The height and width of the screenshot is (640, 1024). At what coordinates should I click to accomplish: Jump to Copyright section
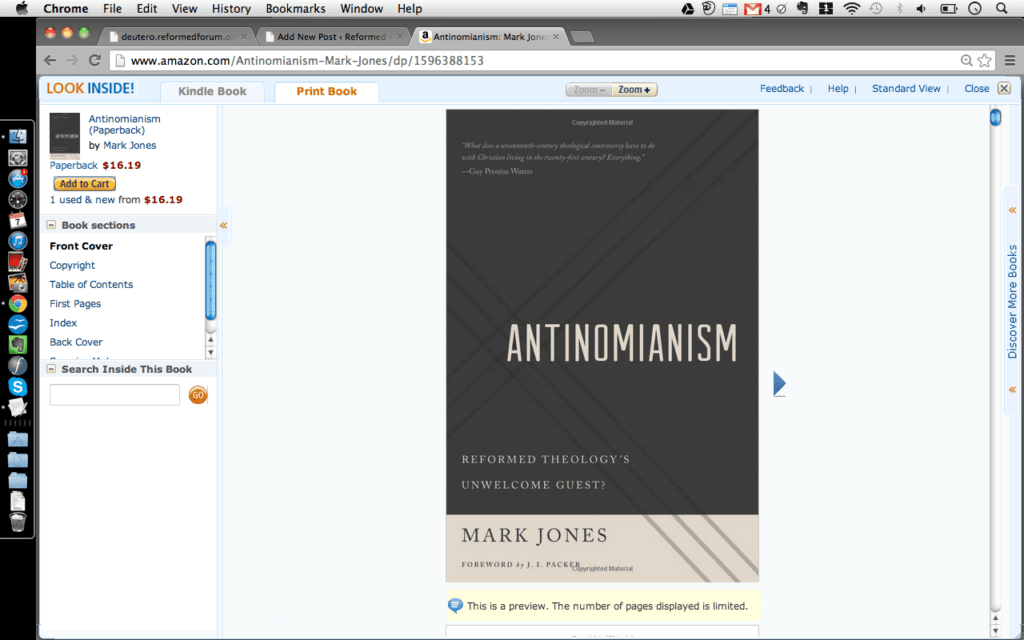(72, 265)
